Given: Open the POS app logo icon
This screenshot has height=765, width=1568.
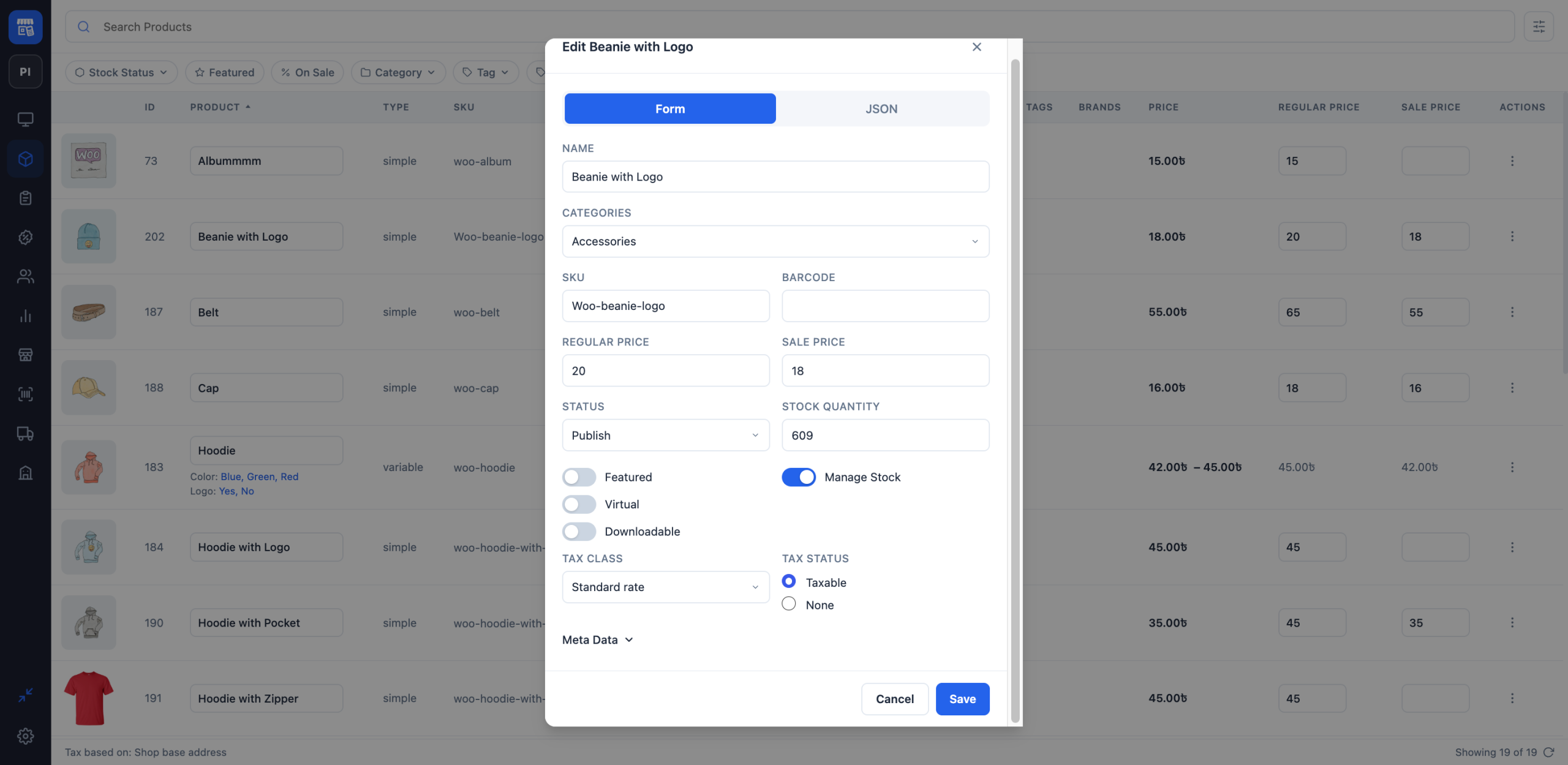Looking at the screenshot, I should (25, 27).
